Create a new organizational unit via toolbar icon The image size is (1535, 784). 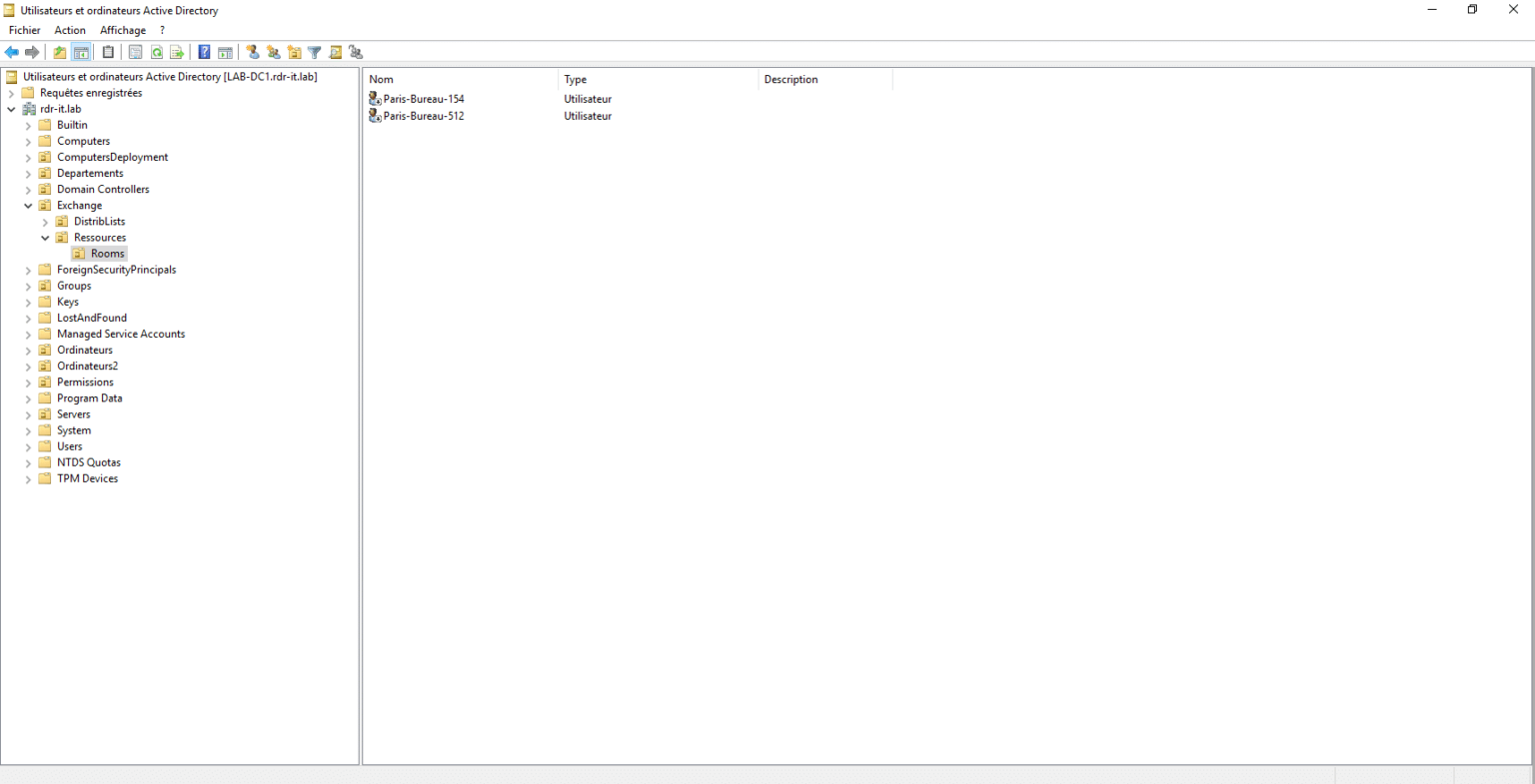point(294,52)
